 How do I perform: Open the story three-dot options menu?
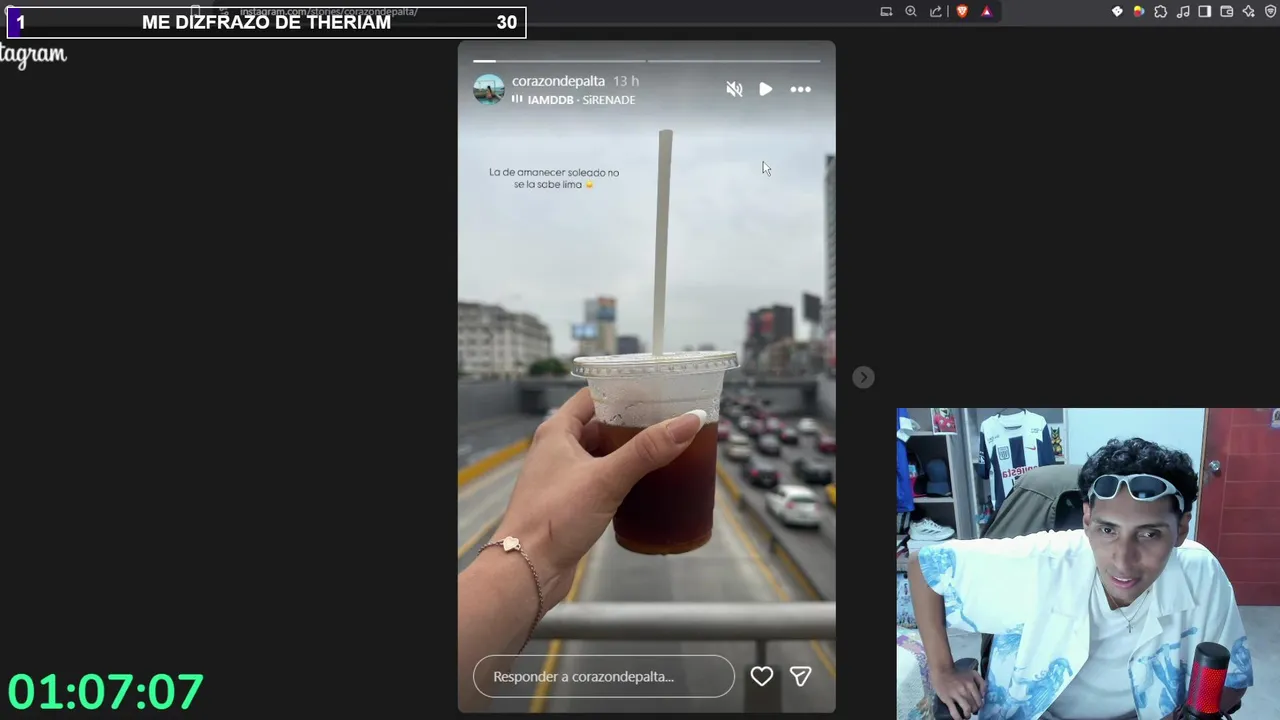pos(801,89)
